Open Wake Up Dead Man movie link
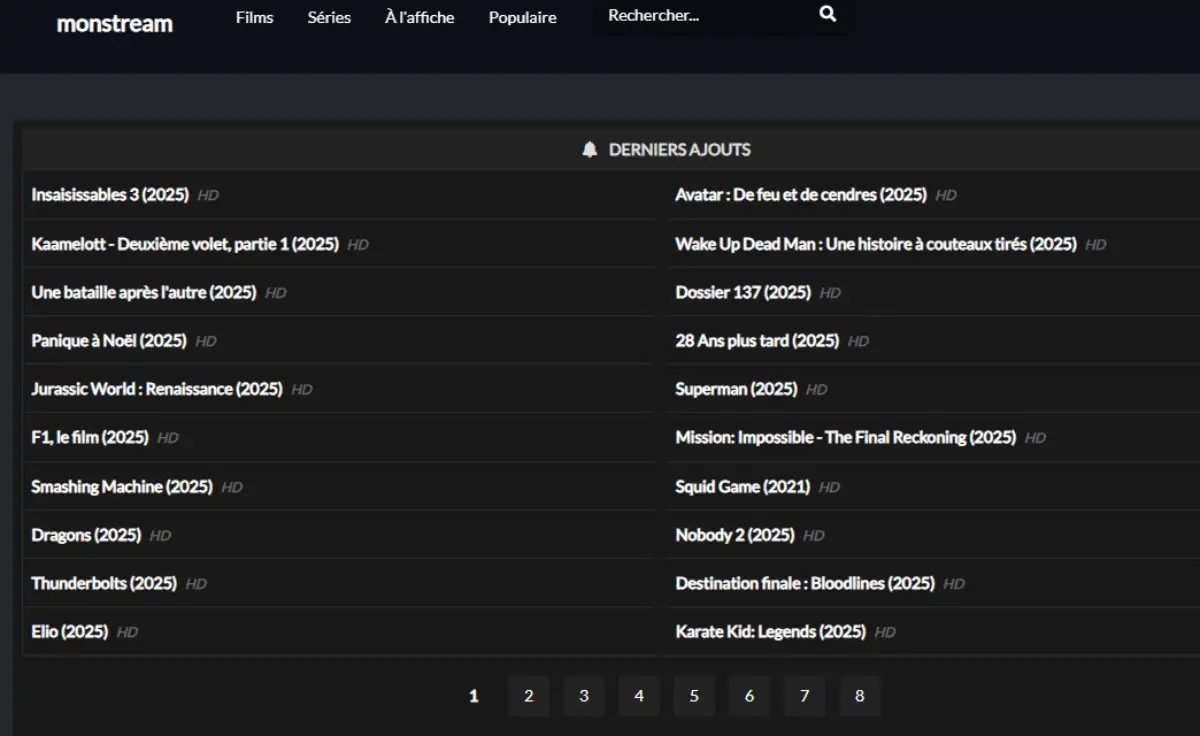 click(875, 244)
